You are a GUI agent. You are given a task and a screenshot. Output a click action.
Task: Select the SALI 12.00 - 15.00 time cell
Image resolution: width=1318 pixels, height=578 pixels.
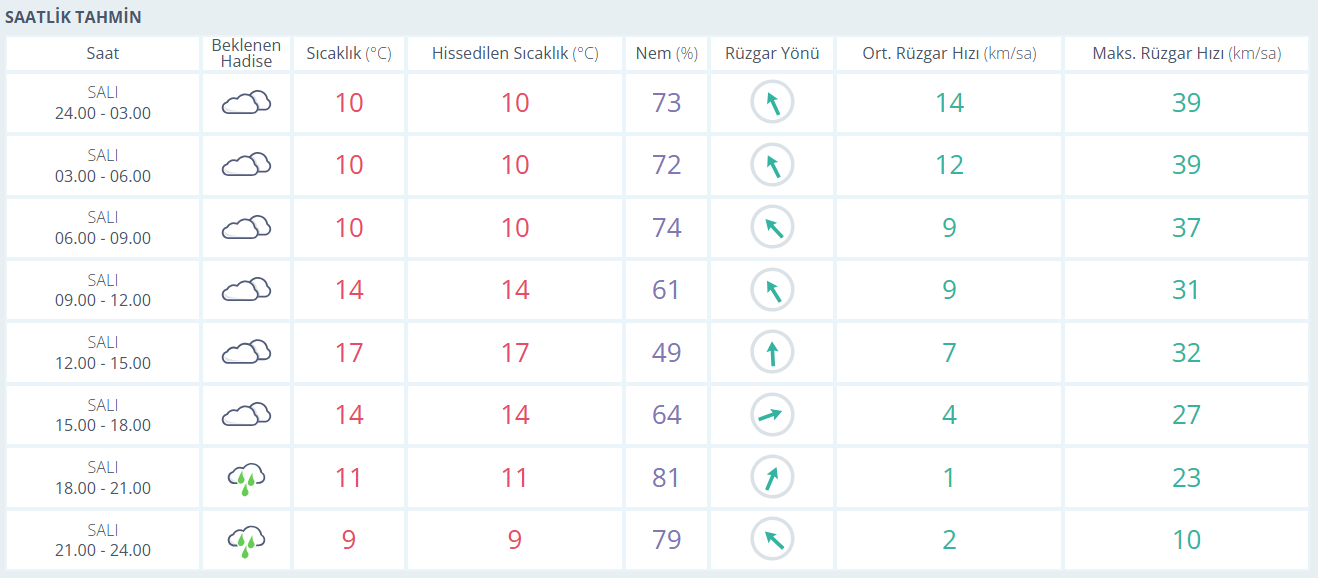pos(103,353)
